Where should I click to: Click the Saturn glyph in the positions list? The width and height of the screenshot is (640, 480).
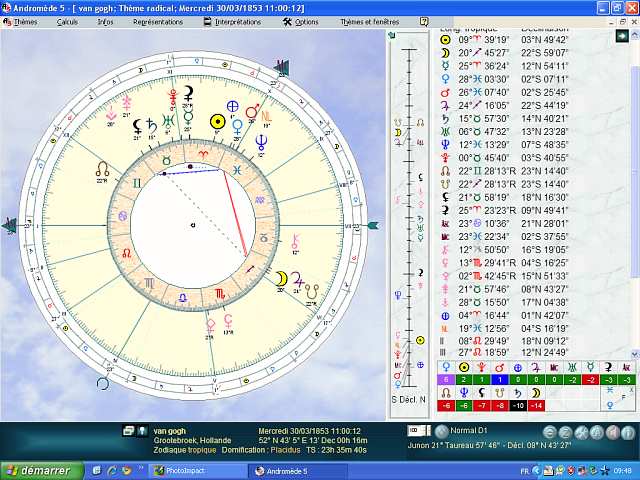tap(445, 118)
